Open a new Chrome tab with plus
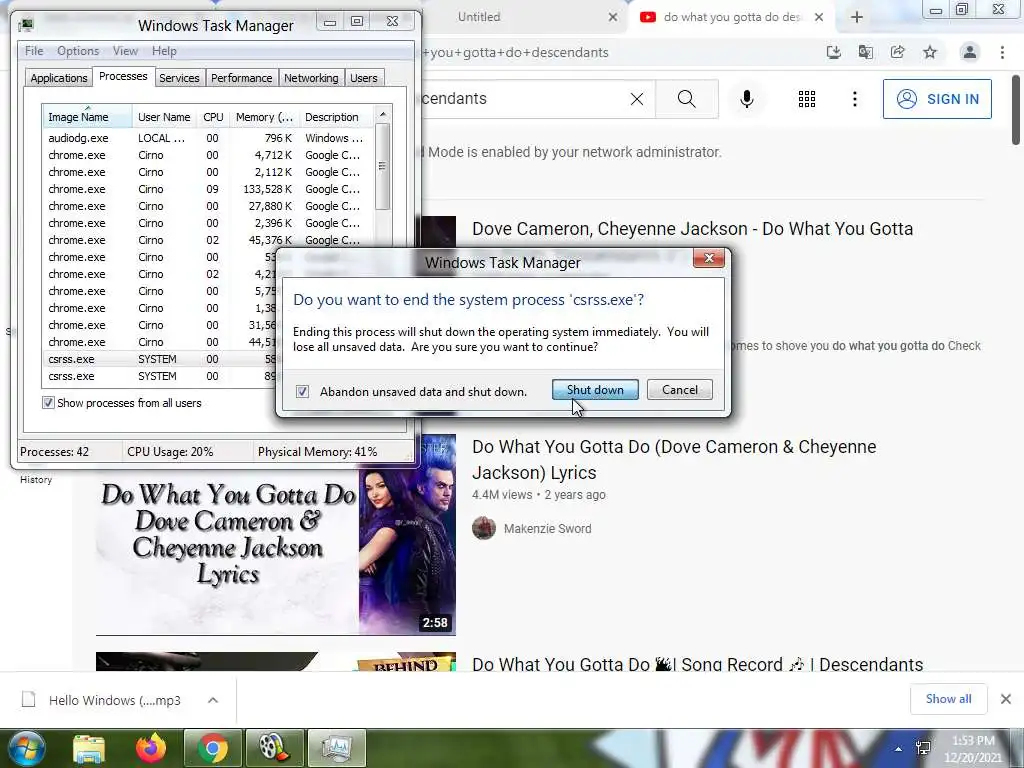Image resolution: width=1024 pixels, height=768 pixels. [857, 18]
